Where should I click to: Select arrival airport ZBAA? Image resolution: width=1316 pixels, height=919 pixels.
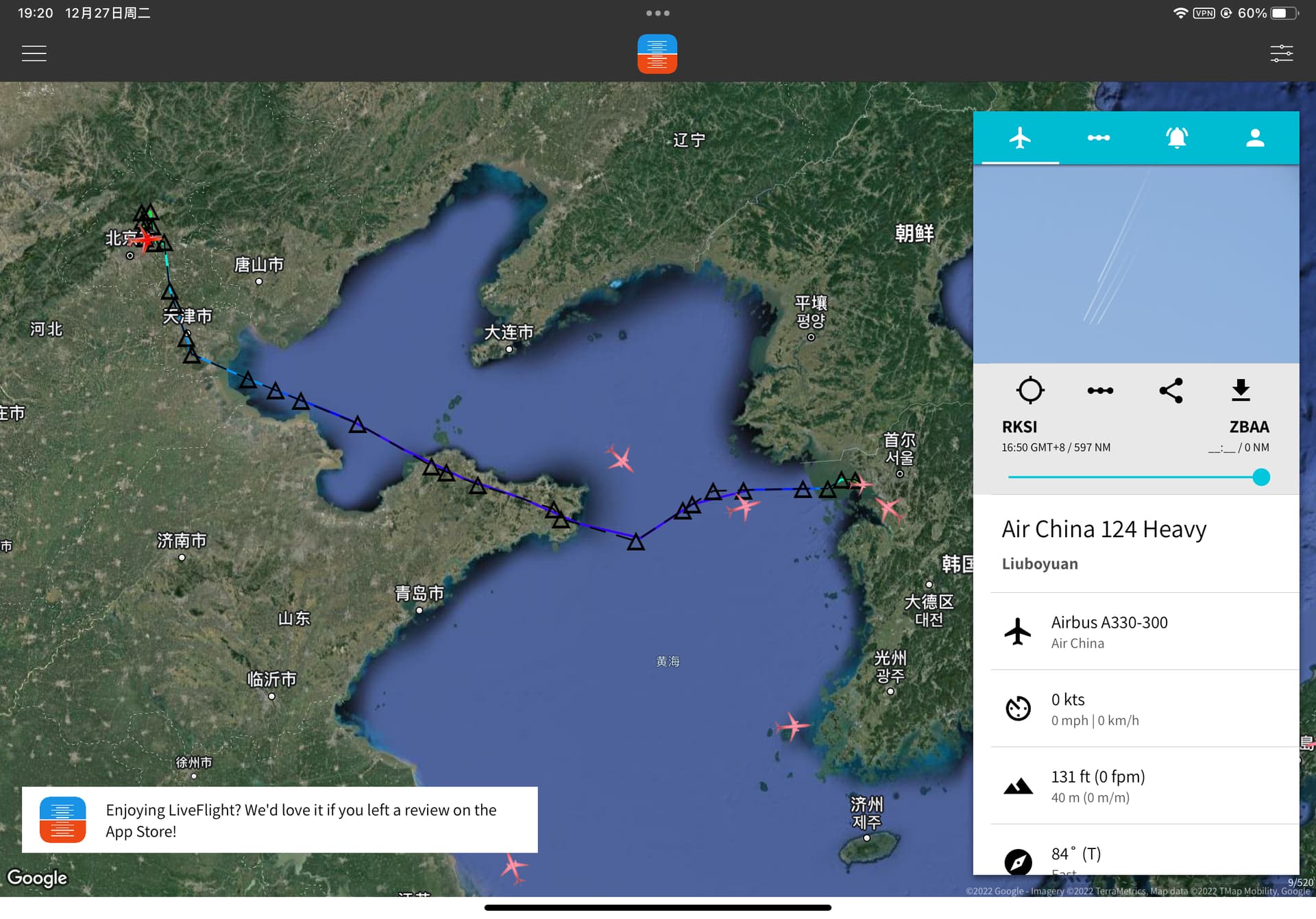1249,427
